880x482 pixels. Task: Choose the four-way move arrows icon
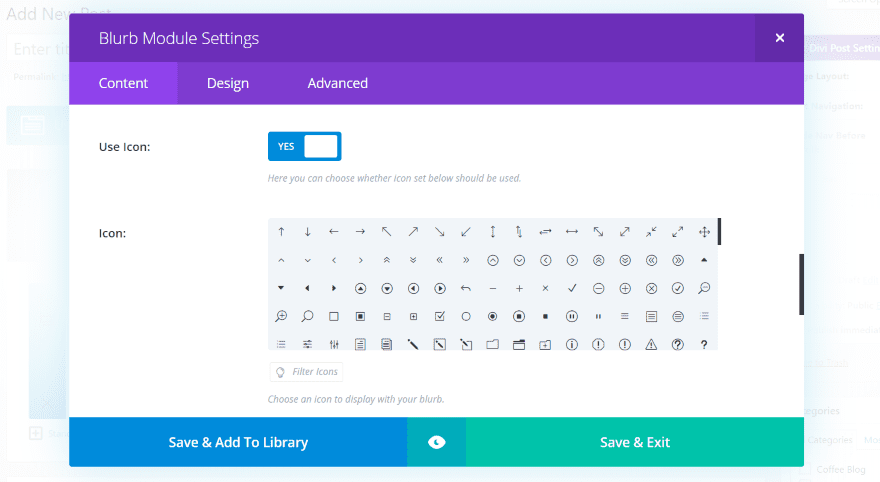(704, 232)
